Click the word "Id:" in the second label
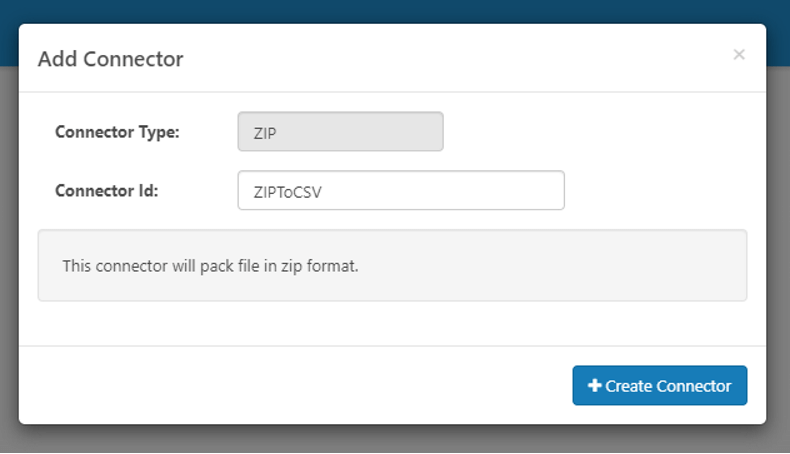Viewport: 790px width, 454px height. pos(146,189)
